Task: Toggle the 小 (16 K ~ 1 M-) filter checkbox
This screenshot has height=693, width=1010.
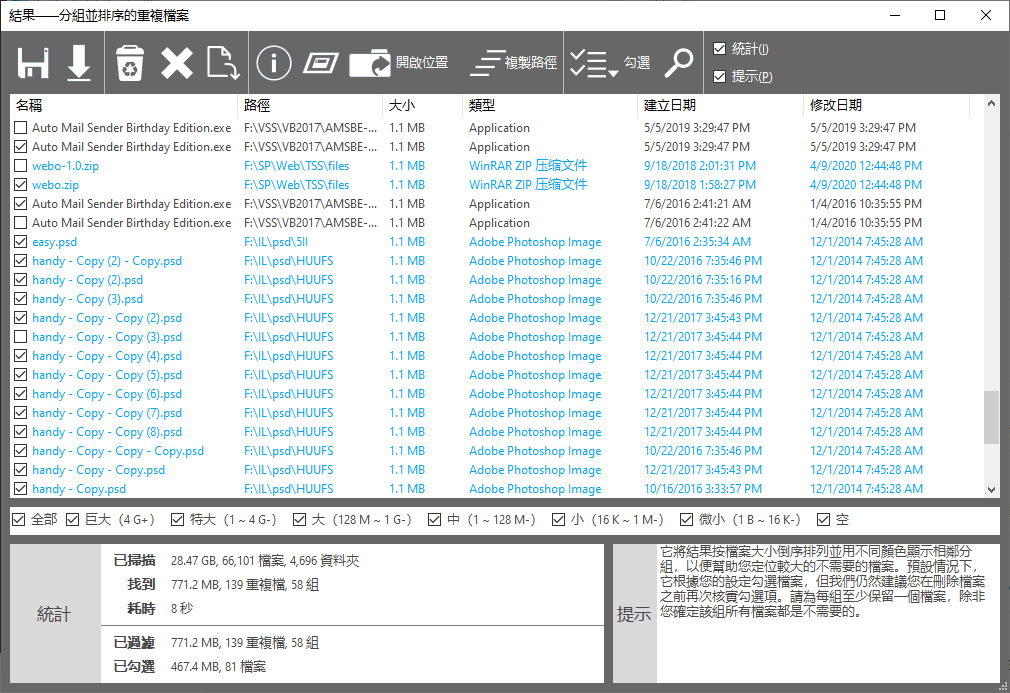Action: coord(558,520)
